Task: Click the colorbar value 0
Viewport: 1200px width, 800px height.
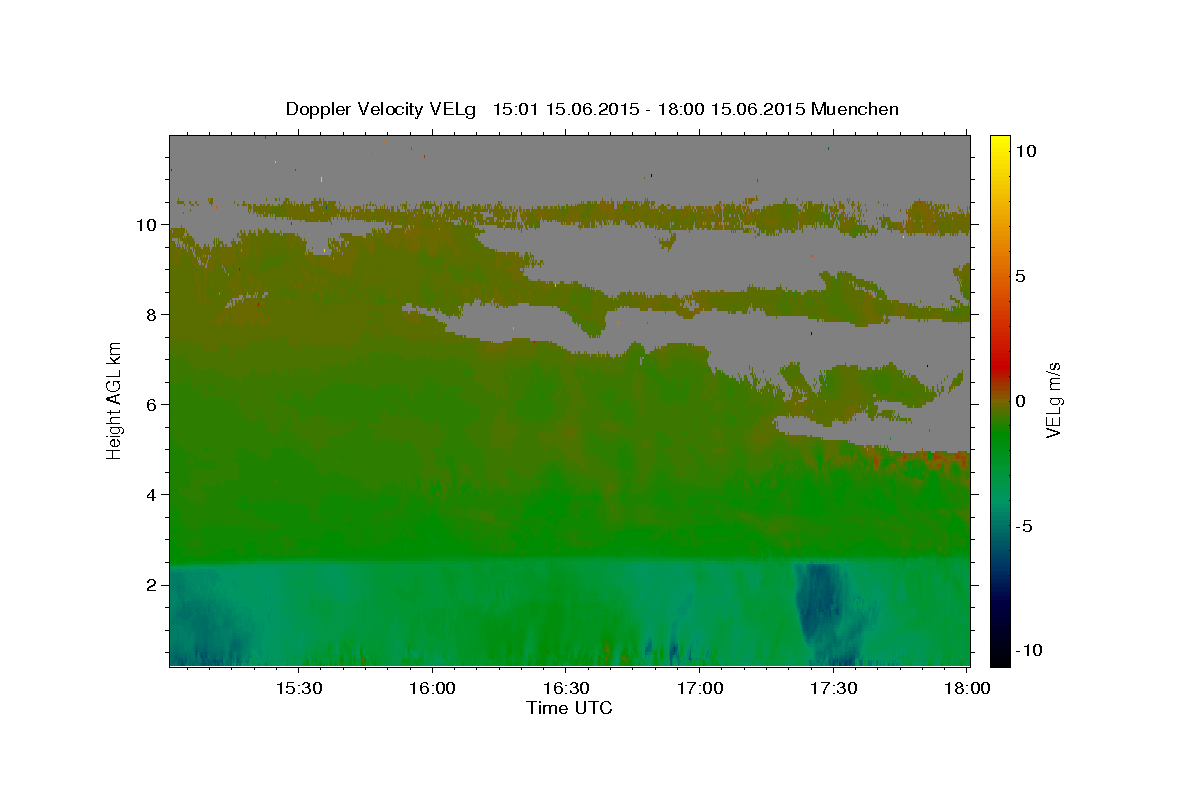Action: point(1021,401)
